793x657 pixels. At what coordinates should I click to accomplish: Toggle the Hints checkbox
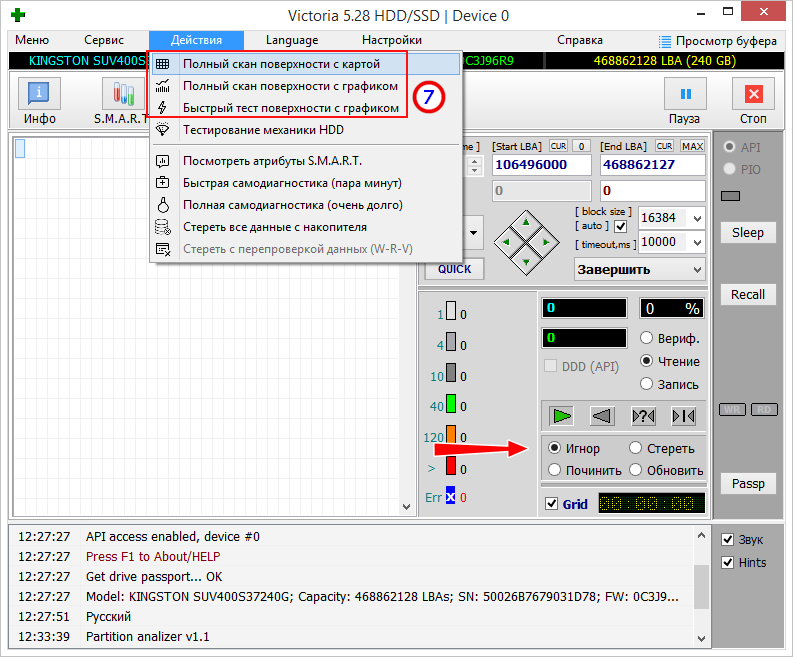[x=727, y=562]
